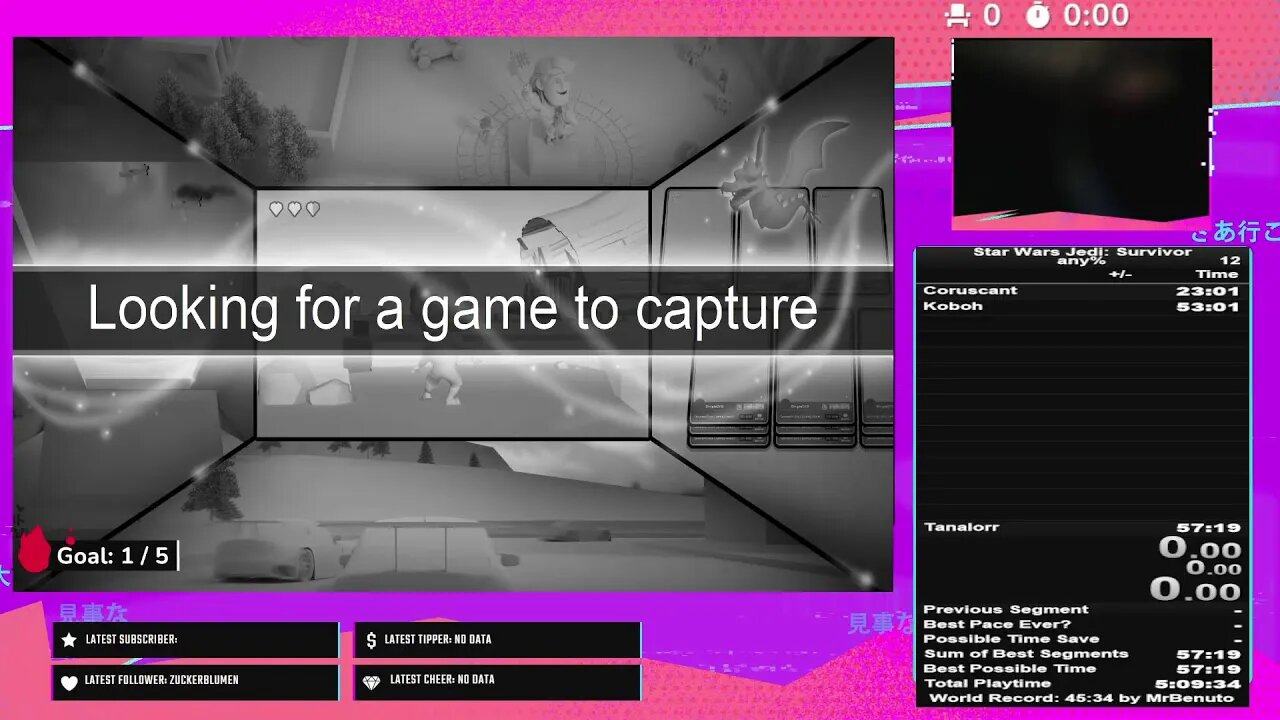Click 'World Record: 45:34 by MrBenuto'

point(1082,698)
